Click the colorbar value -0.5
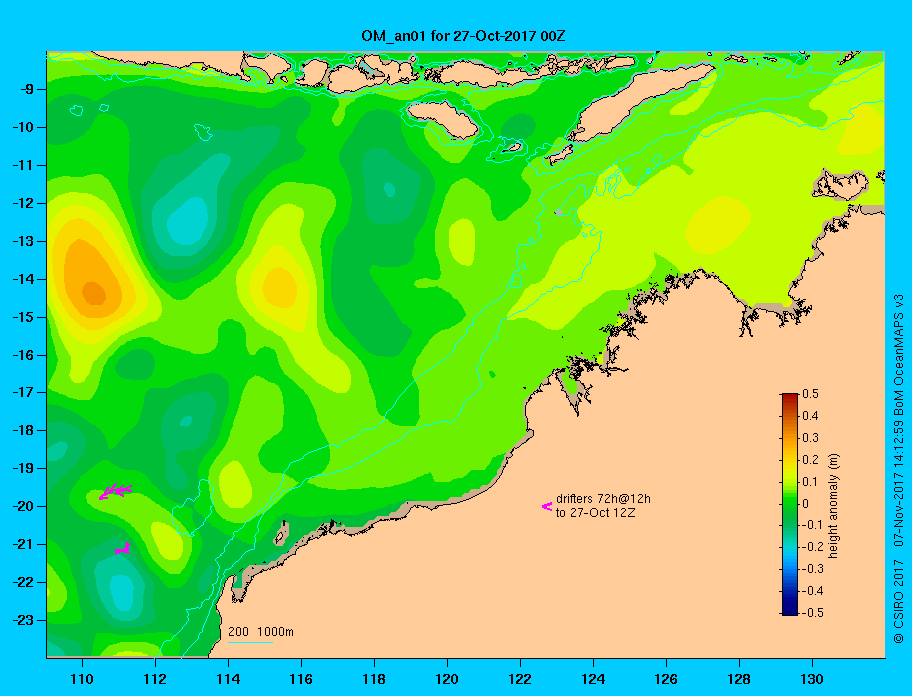Image resolution: width=912 pixels, height=696 pixels. 812,613
